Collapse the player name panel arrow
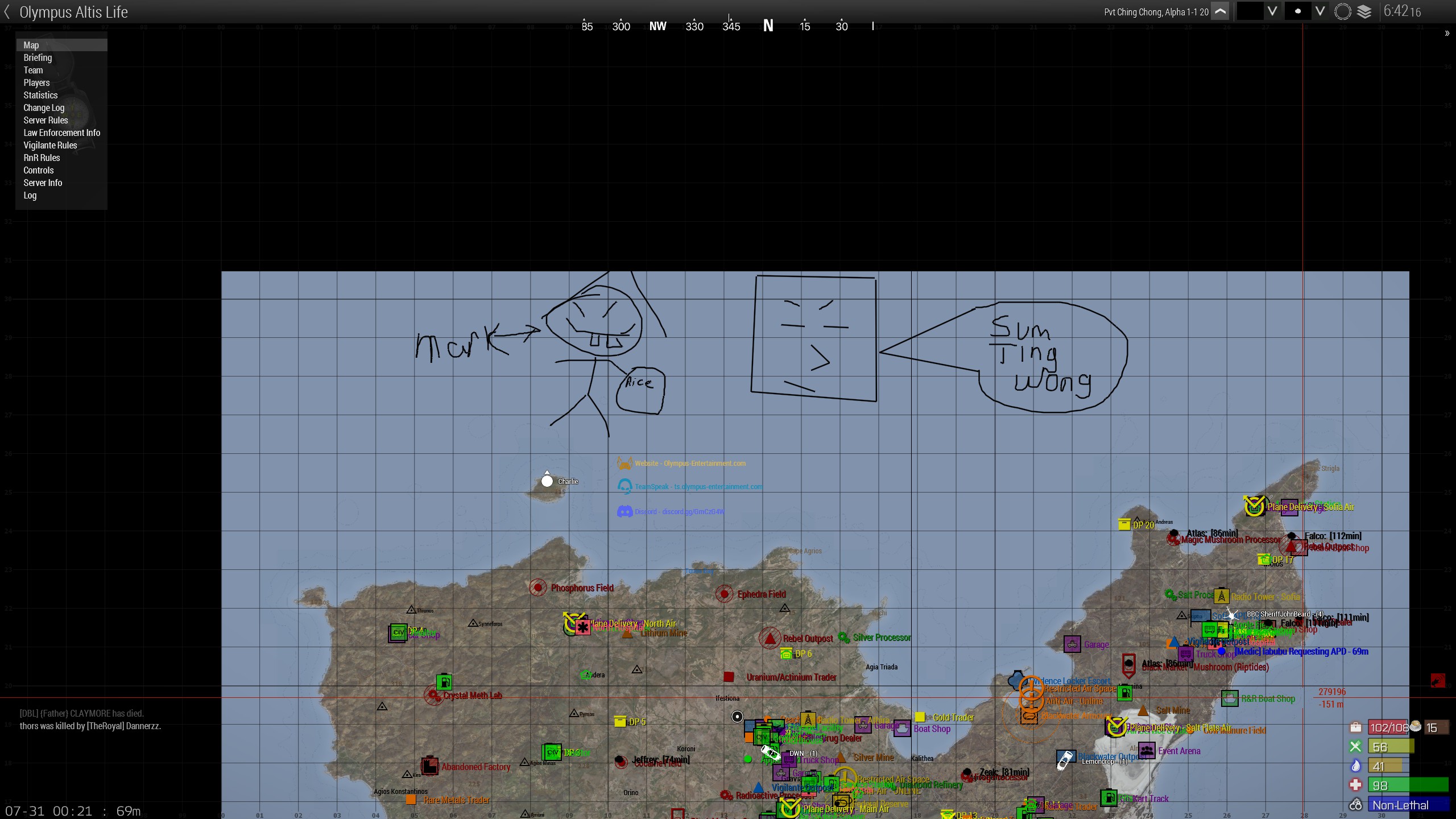This screenshot has height=819, width=1456. point(1220,12)
